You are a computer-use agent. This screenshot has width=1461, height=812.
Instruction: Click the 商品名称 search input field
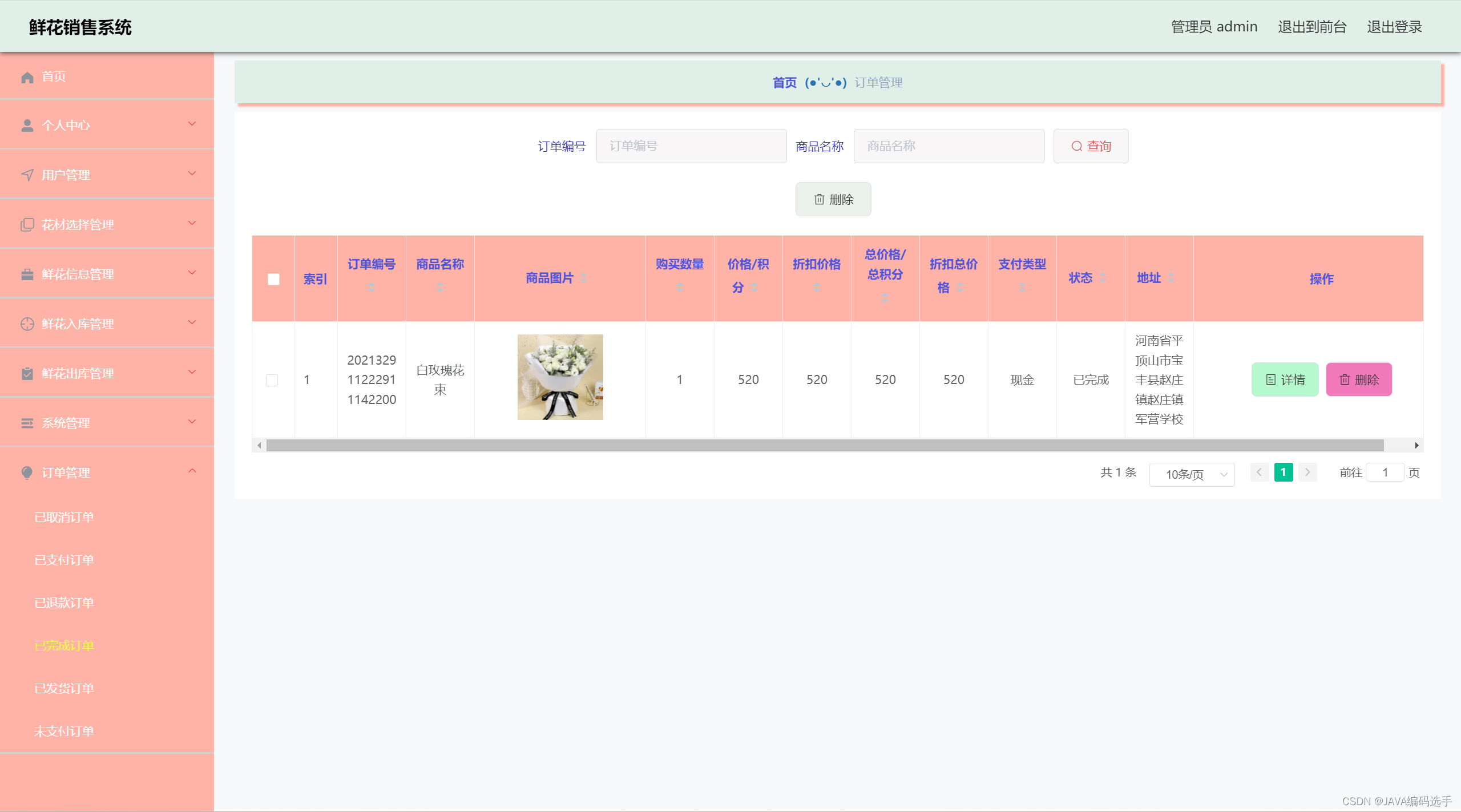949,146
